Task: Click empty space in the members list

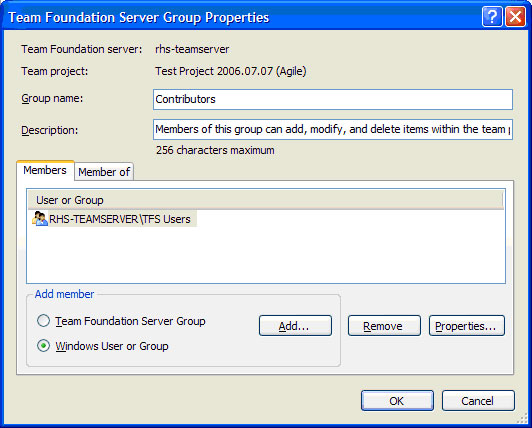Action: 266,255
